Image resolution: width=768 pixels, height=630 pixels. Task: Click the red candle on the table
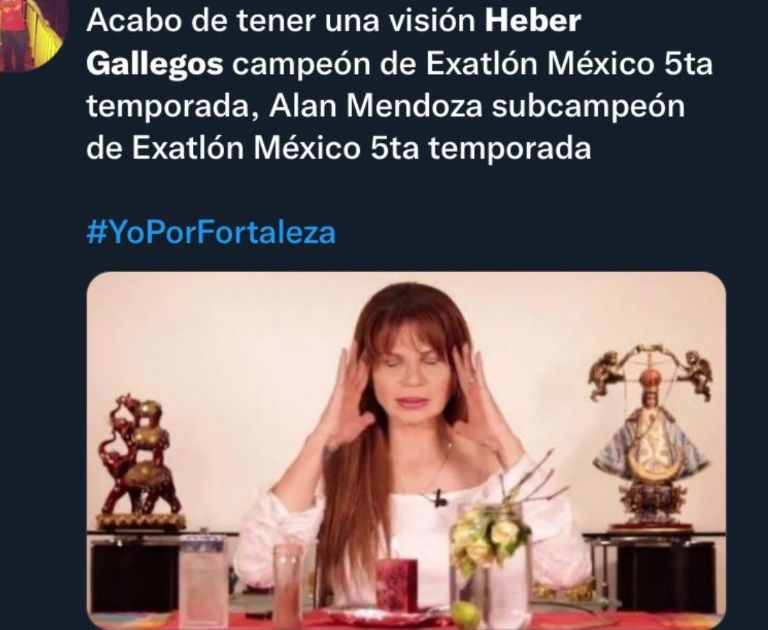click(x=397, y=584)
